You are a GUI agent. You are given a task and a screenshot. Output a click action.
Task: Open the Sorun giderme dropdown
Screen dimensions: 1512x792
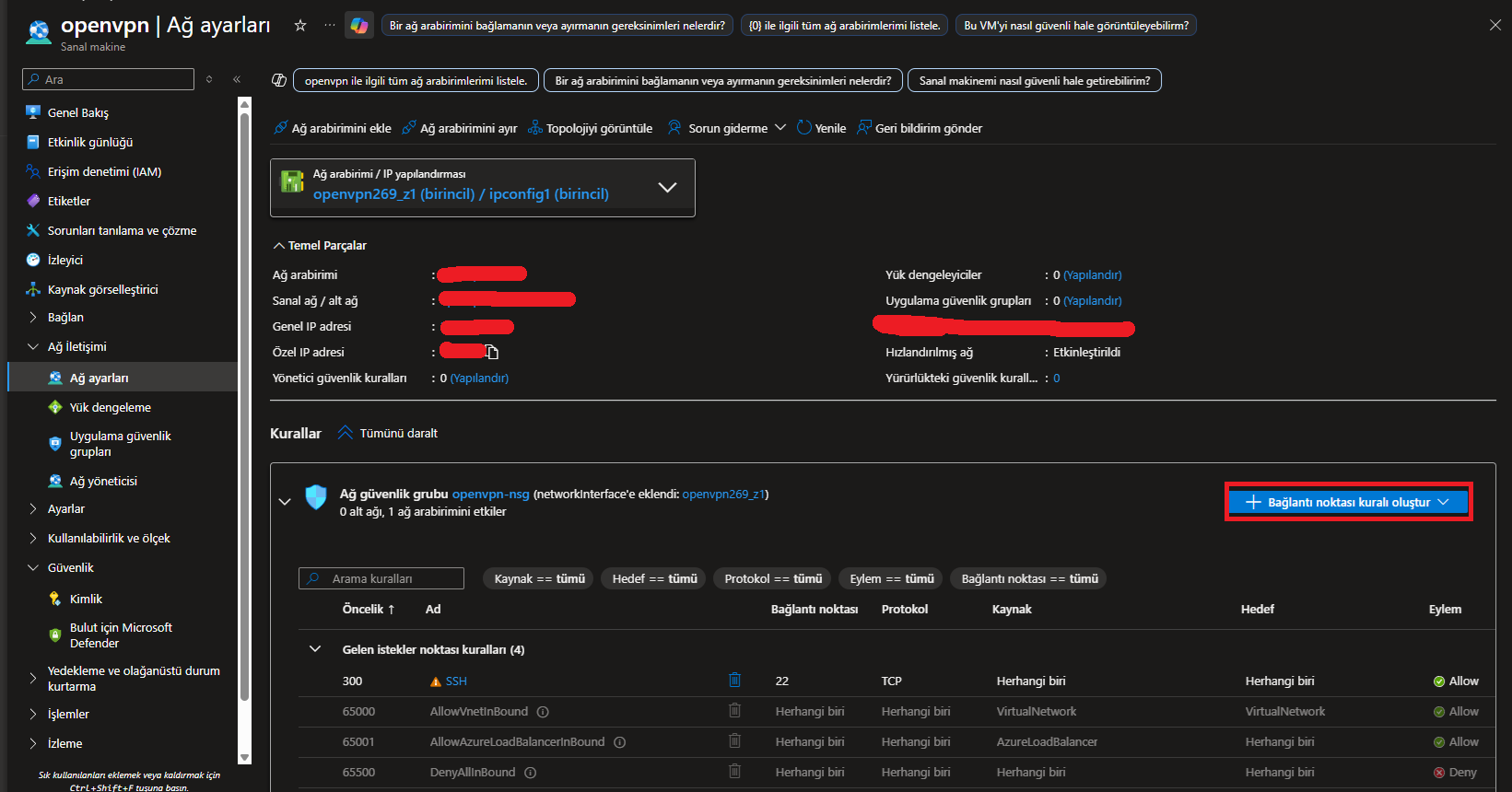tap(726, 128)
